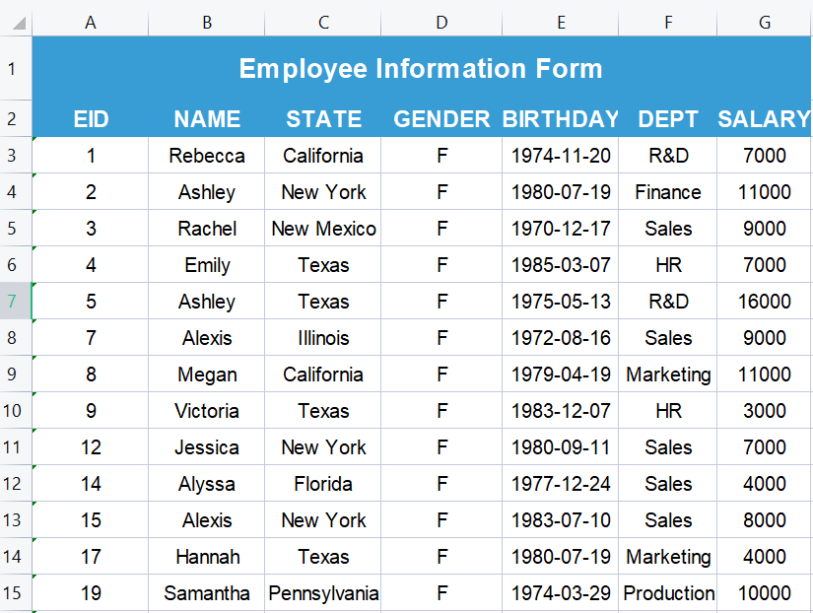Select the Production department cell
Viewport: 813px width, 613px height.
point(668,593)
